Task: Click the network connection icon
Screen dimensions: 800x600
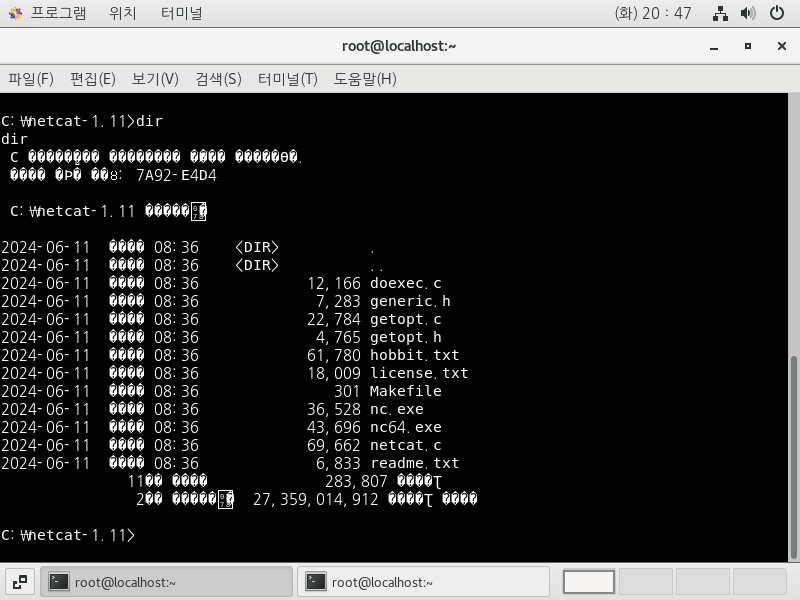Action: pyautogui.click(x=720, y=13)
